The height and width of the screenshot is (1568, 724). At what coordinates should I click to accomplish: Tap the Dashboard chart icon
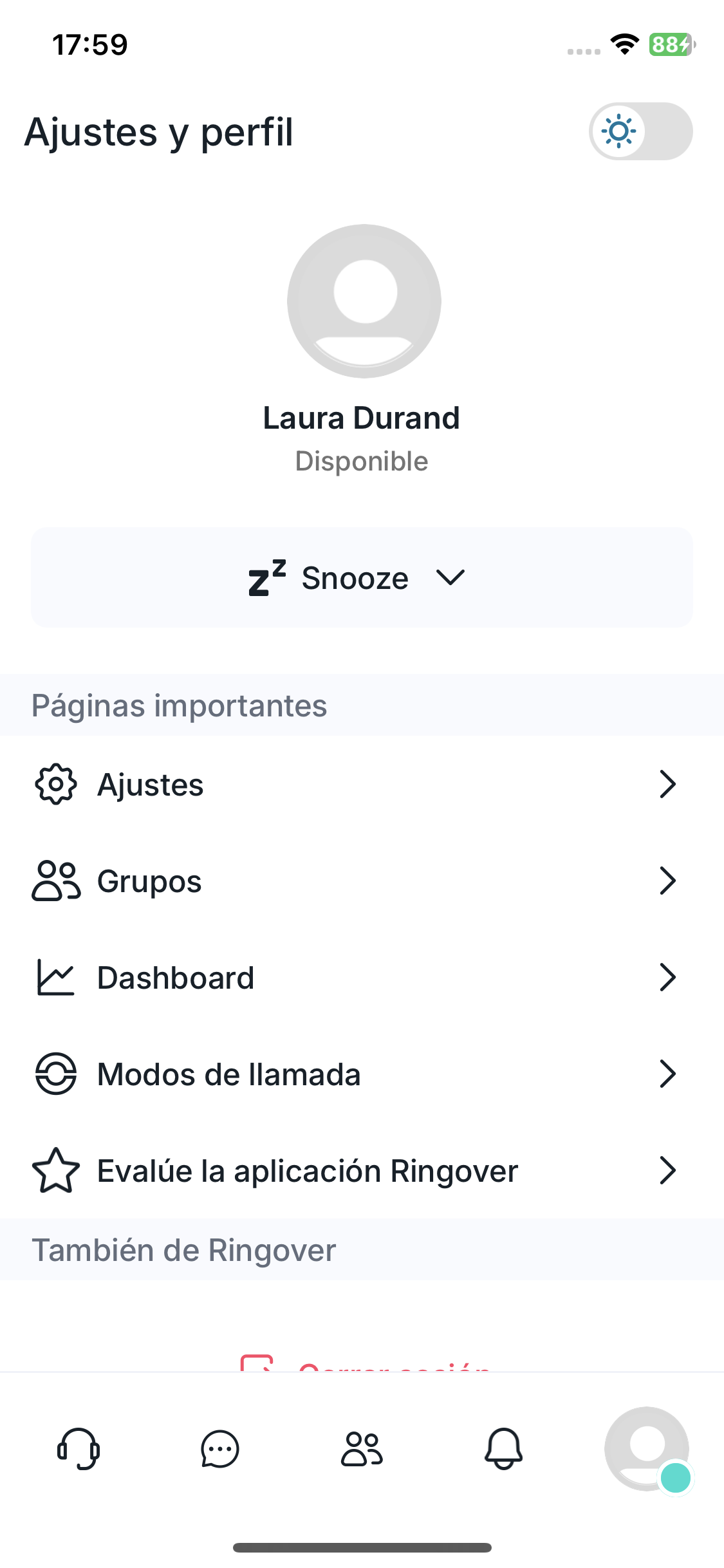click(x=56, y=977)
